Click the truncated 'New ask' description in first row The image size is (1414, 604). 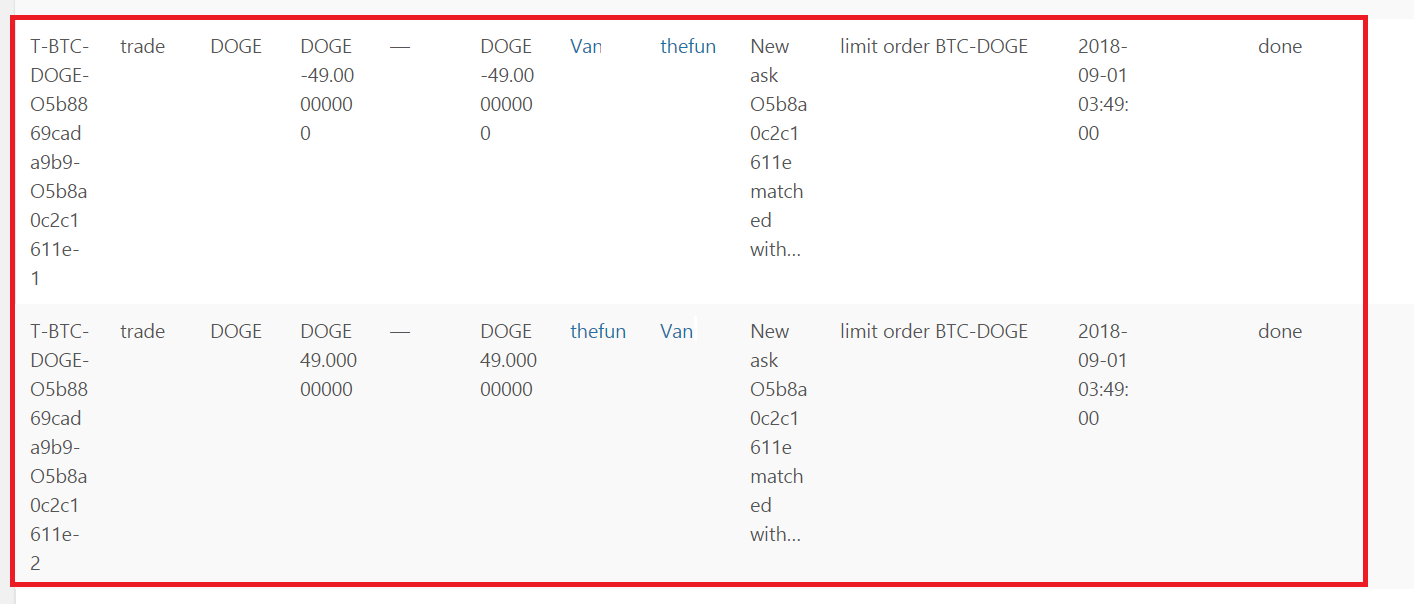tap(778, 148)
